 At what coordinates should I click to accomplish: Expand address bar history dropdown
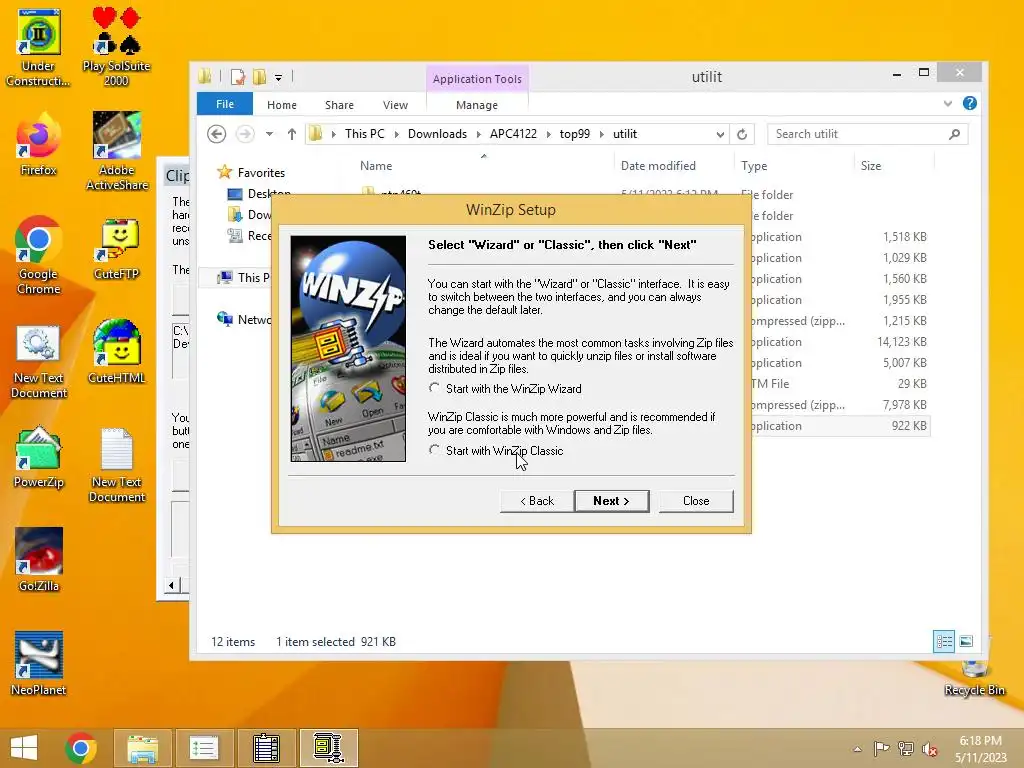720,134
